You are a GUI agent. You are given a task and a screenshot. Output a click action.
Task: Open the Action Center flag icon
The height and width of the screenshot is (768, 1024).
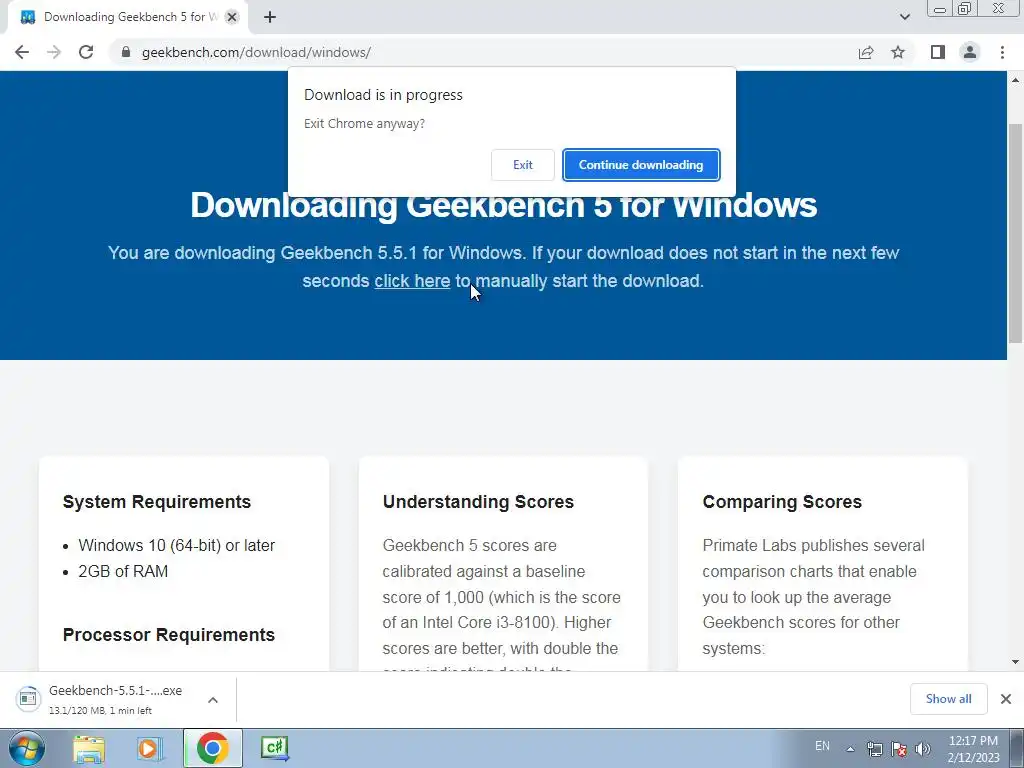(899, 749)
